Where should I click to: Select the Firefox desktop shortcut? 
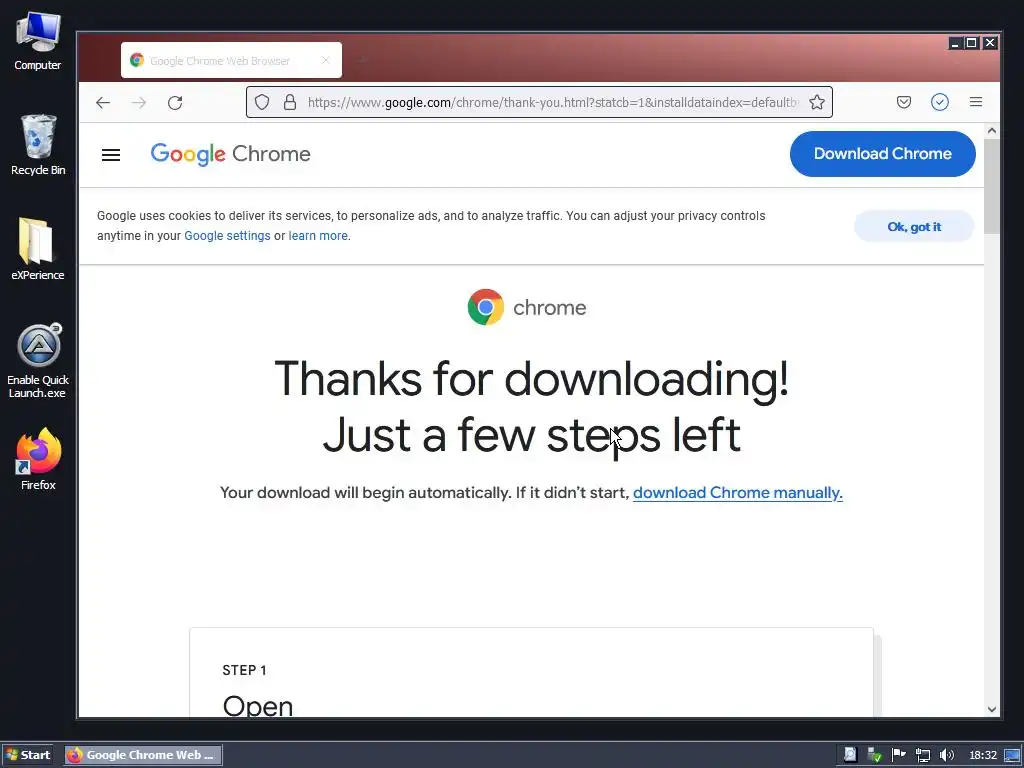point(38,458)
